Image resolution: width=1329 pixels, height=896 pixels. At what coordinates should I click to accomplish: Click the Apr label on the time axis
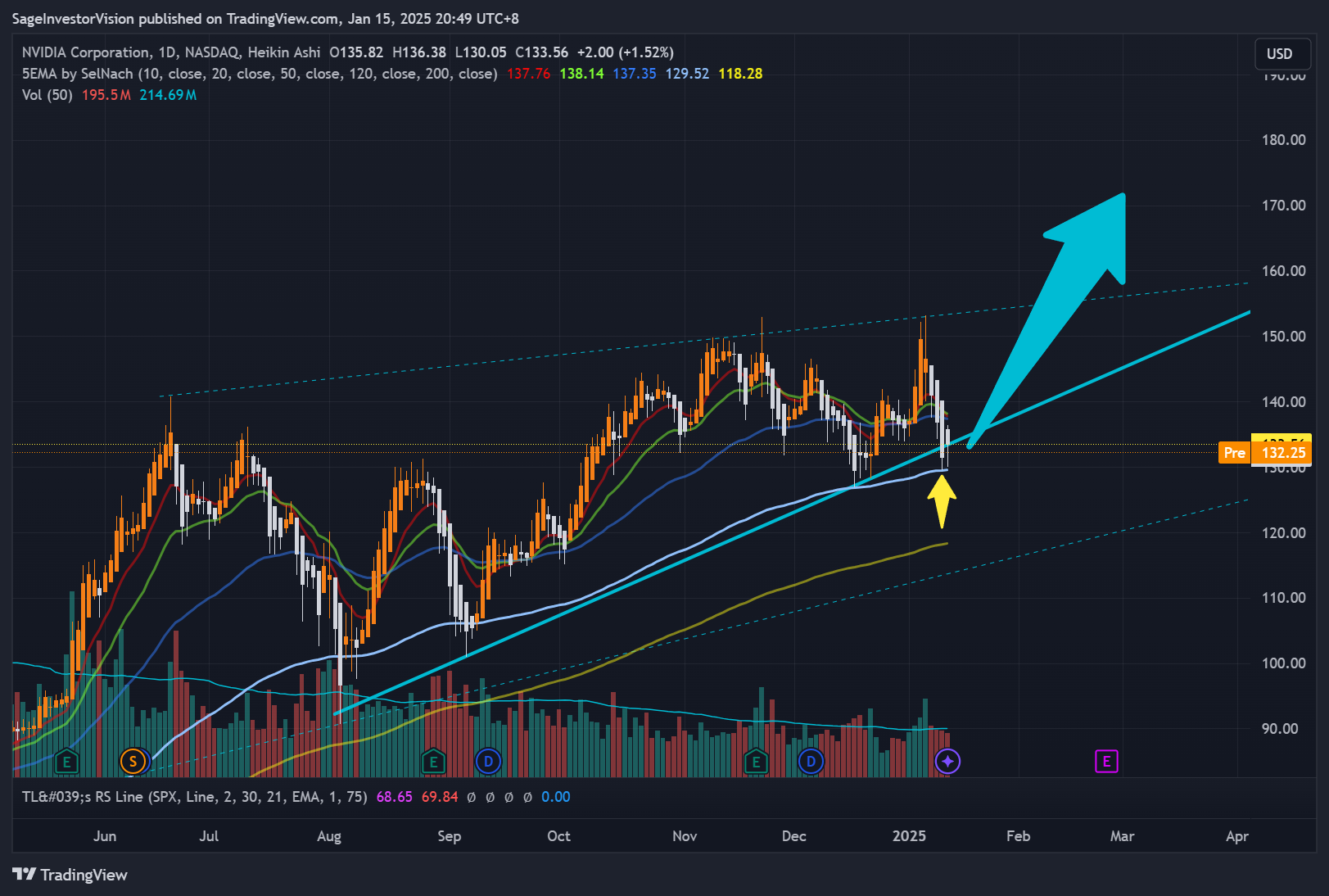coord(1236,836)
